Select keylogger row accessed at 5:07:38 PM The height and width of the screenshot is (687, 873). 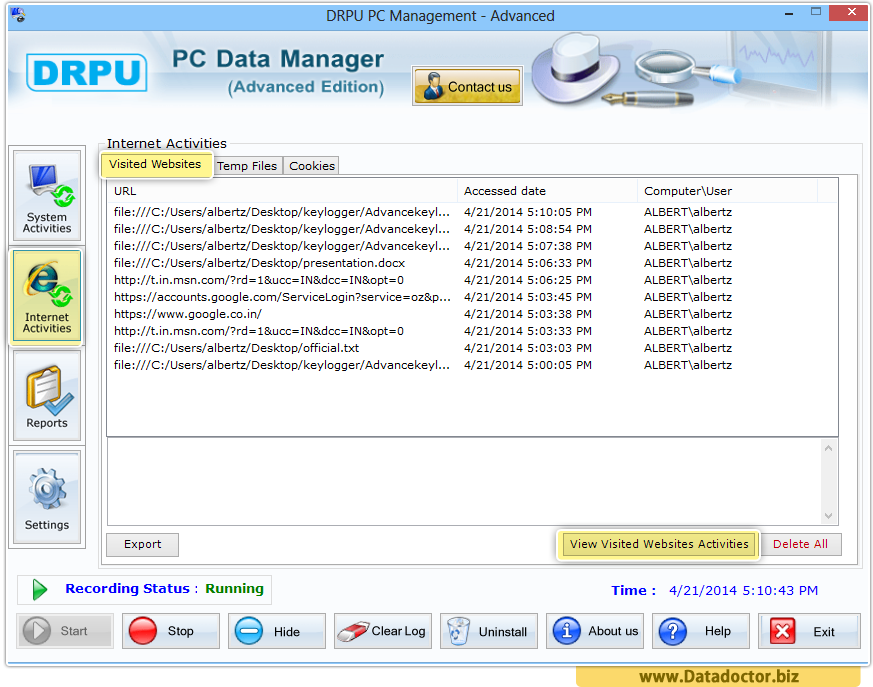coord(472,246)
